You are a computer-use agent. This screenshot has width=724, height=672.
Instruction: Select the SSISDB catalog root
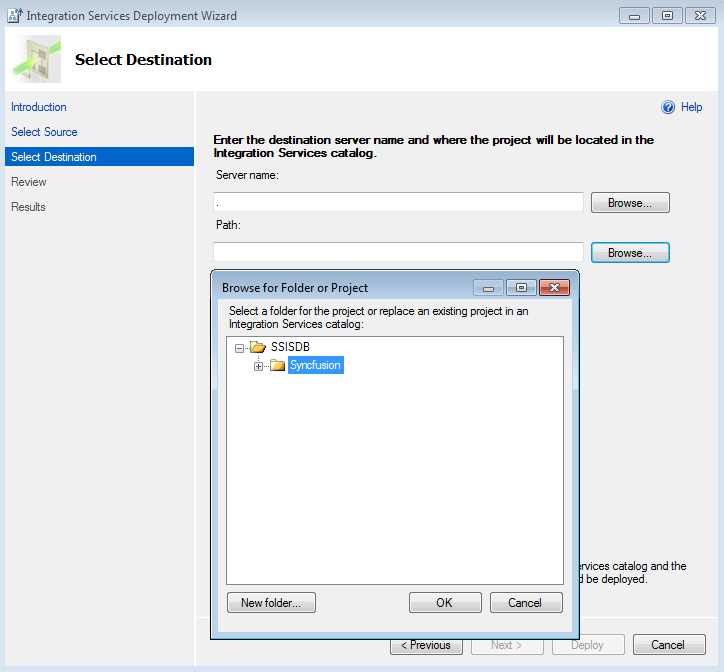(x=290, y=347)
